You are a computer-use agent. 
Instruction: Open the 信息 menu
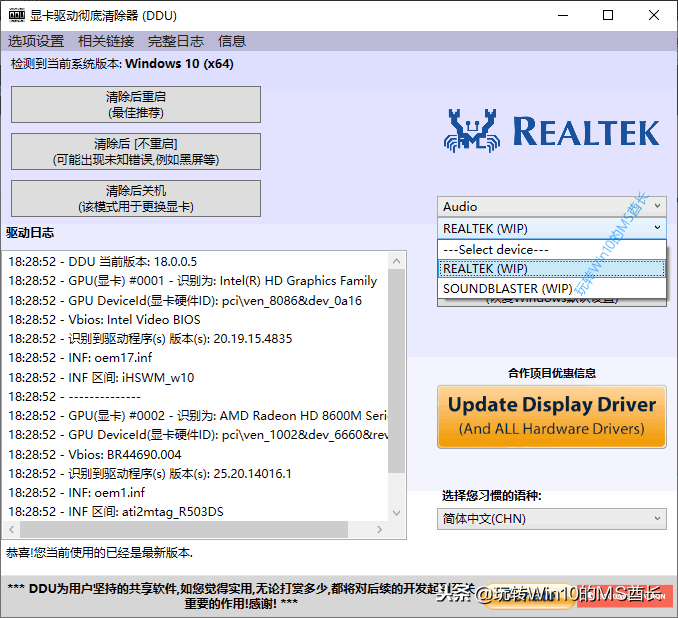[232, 41]
